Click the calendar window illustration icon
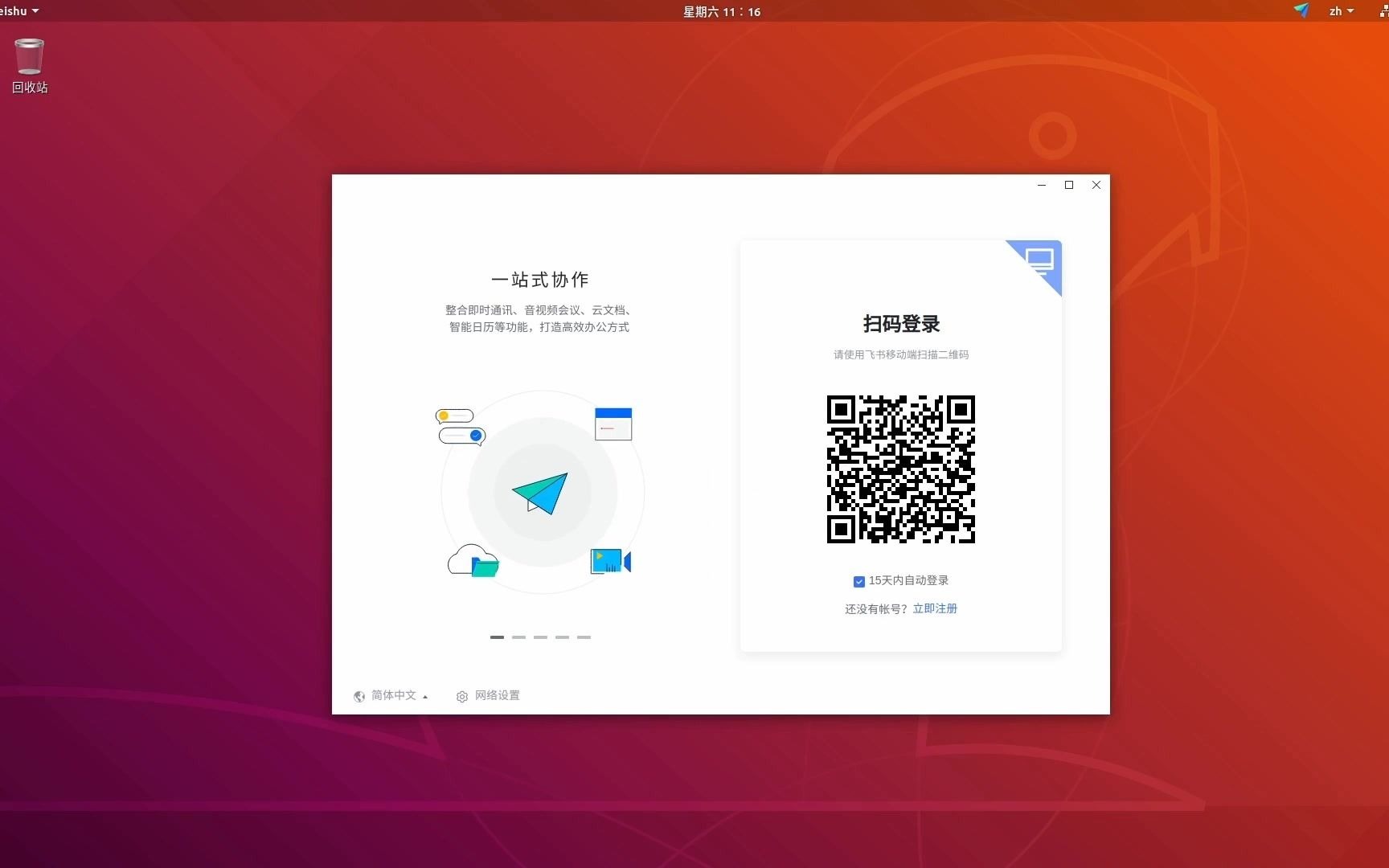 coord(613,424)
